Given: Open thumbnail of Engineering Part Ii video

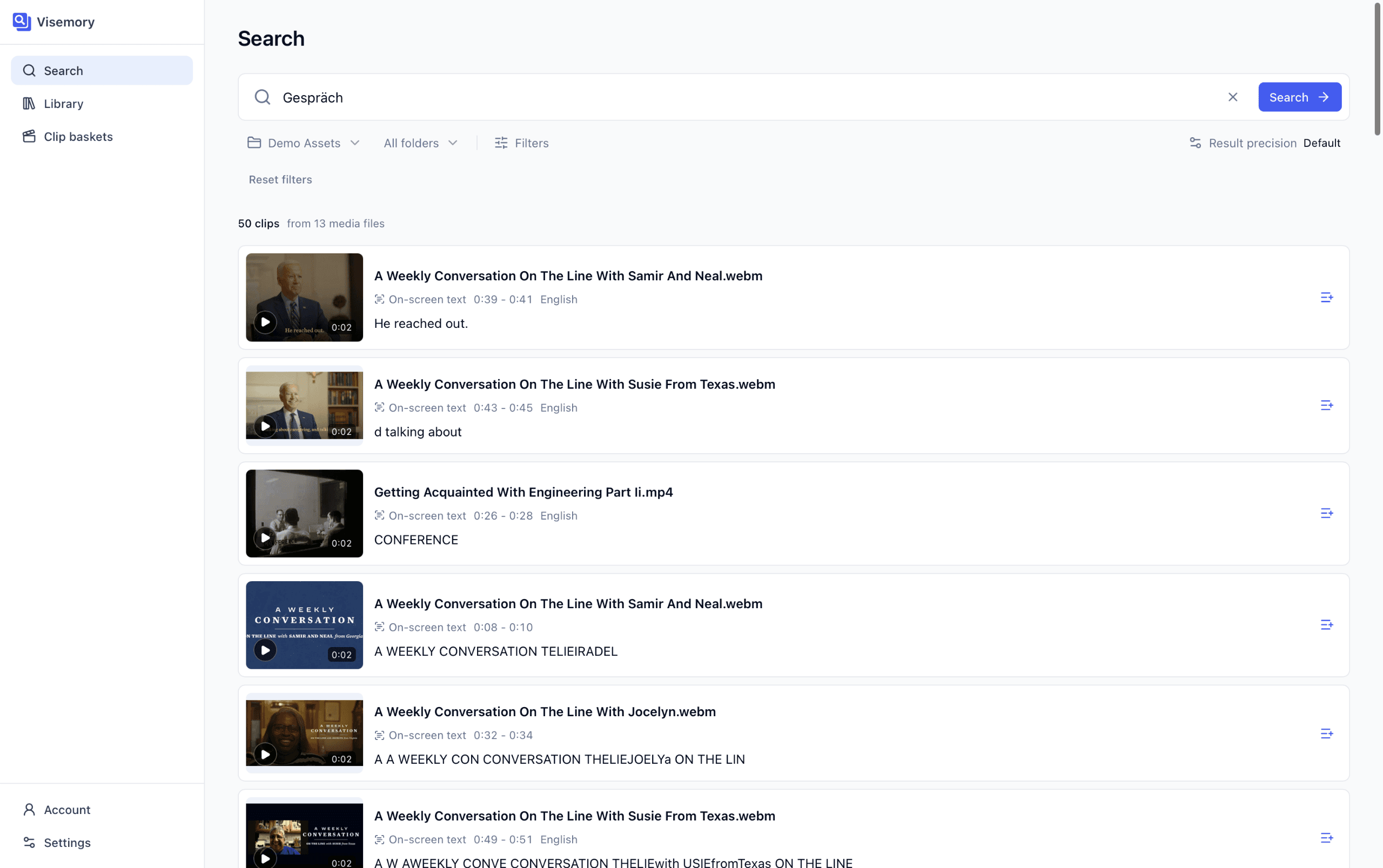Looking at the screenshot, I should click(304, 513).
